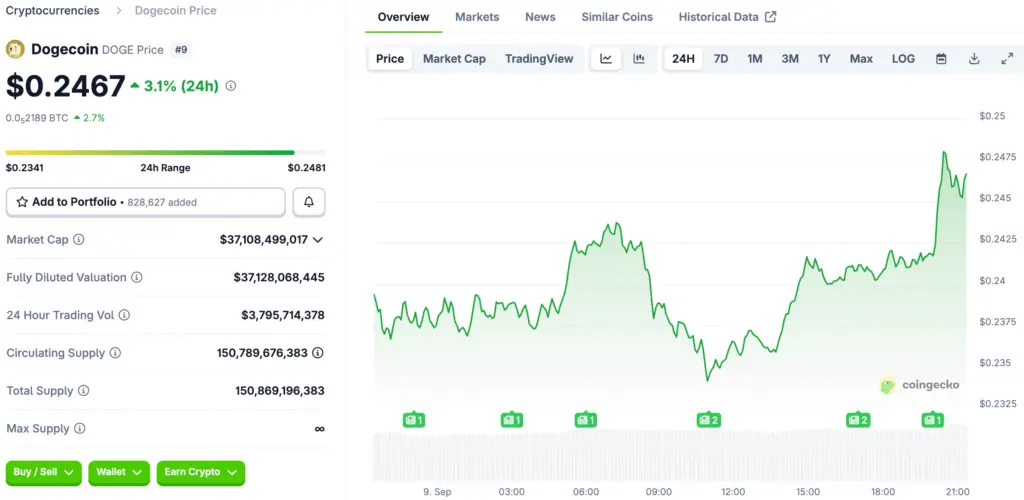Click the $3,795,714,378 trading volume value
Viewport: 1024px width, 500px height.
283,315
